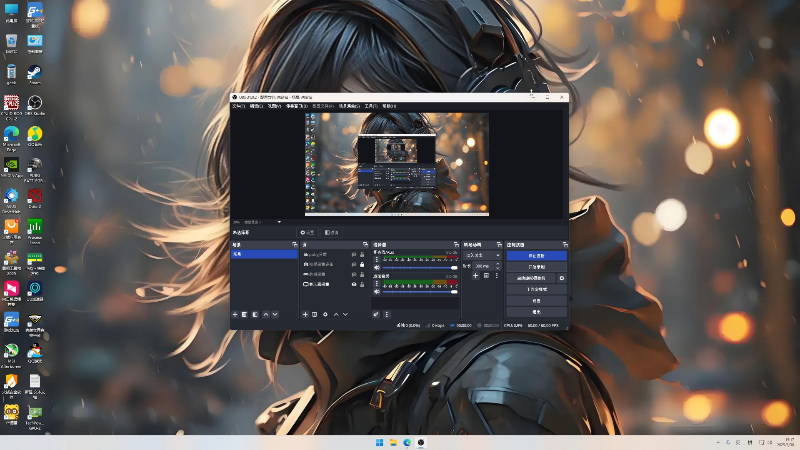Open advanced audio properties icon below the mixer
The width and height of the screenshot is (800, 450).
click(x=376, y=315)
